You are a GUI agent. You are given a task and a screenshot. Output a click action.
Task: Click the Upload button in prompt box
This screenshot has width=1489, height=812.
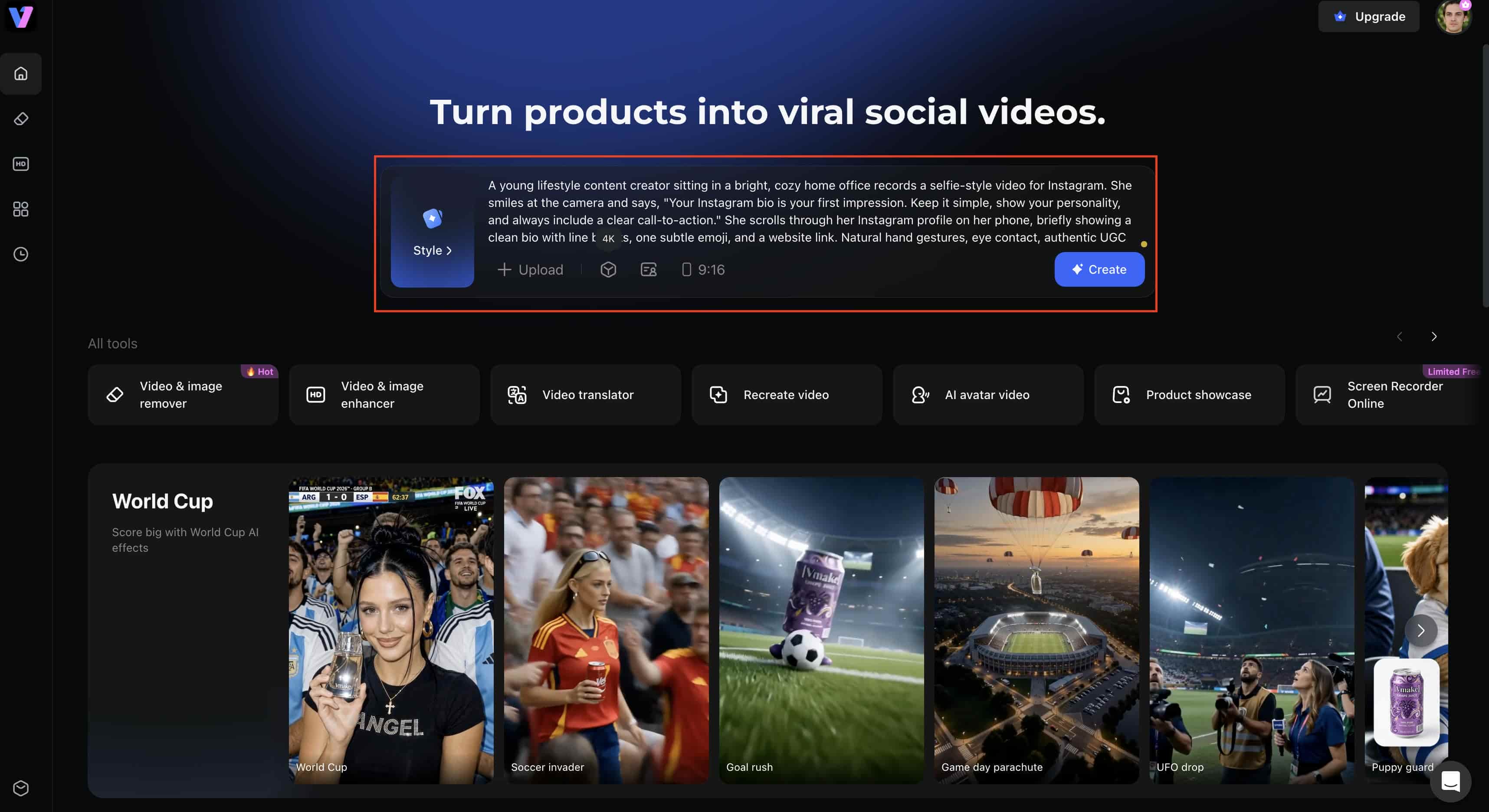pyautogui.click(x=530, y=269)
